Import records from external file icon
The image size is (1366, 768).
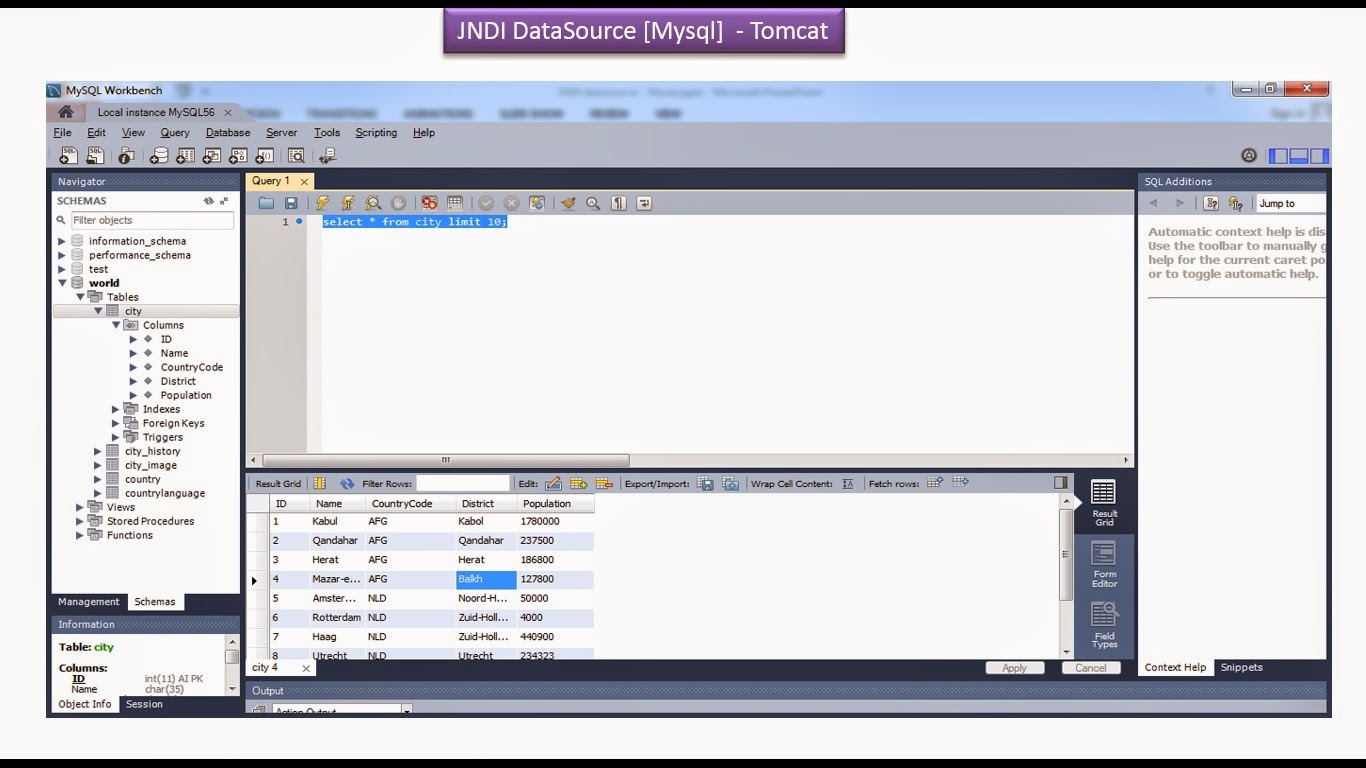731,483
